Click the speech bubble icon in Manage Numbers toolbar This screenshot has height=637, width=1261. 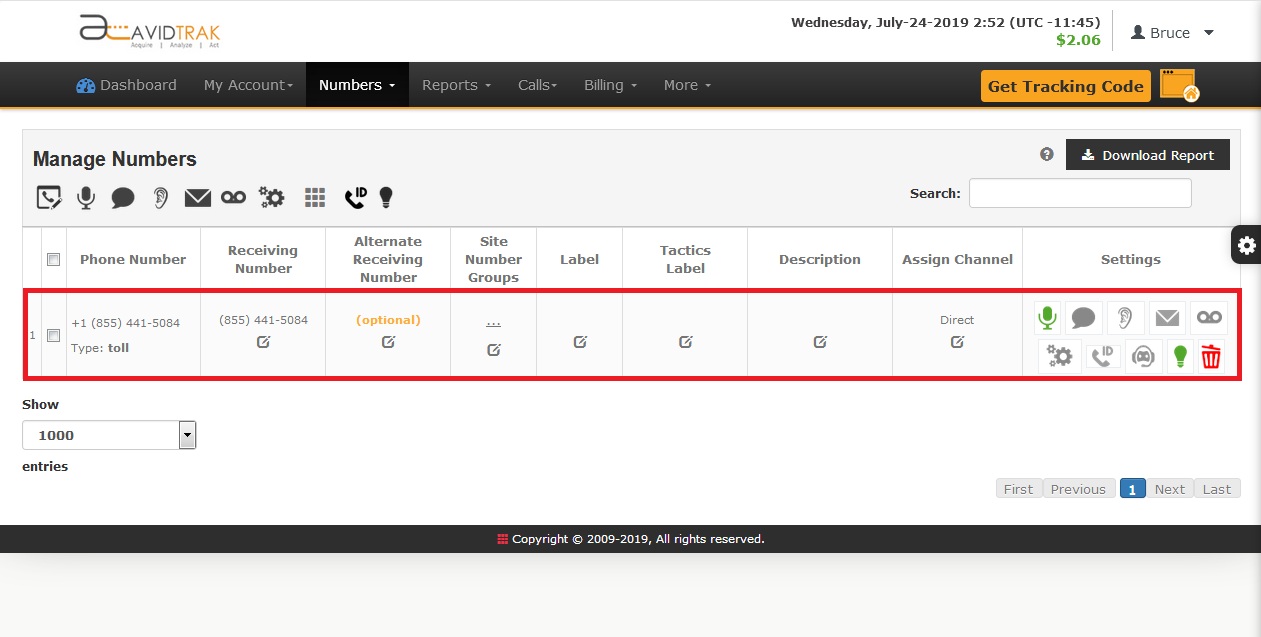(123, 198)
